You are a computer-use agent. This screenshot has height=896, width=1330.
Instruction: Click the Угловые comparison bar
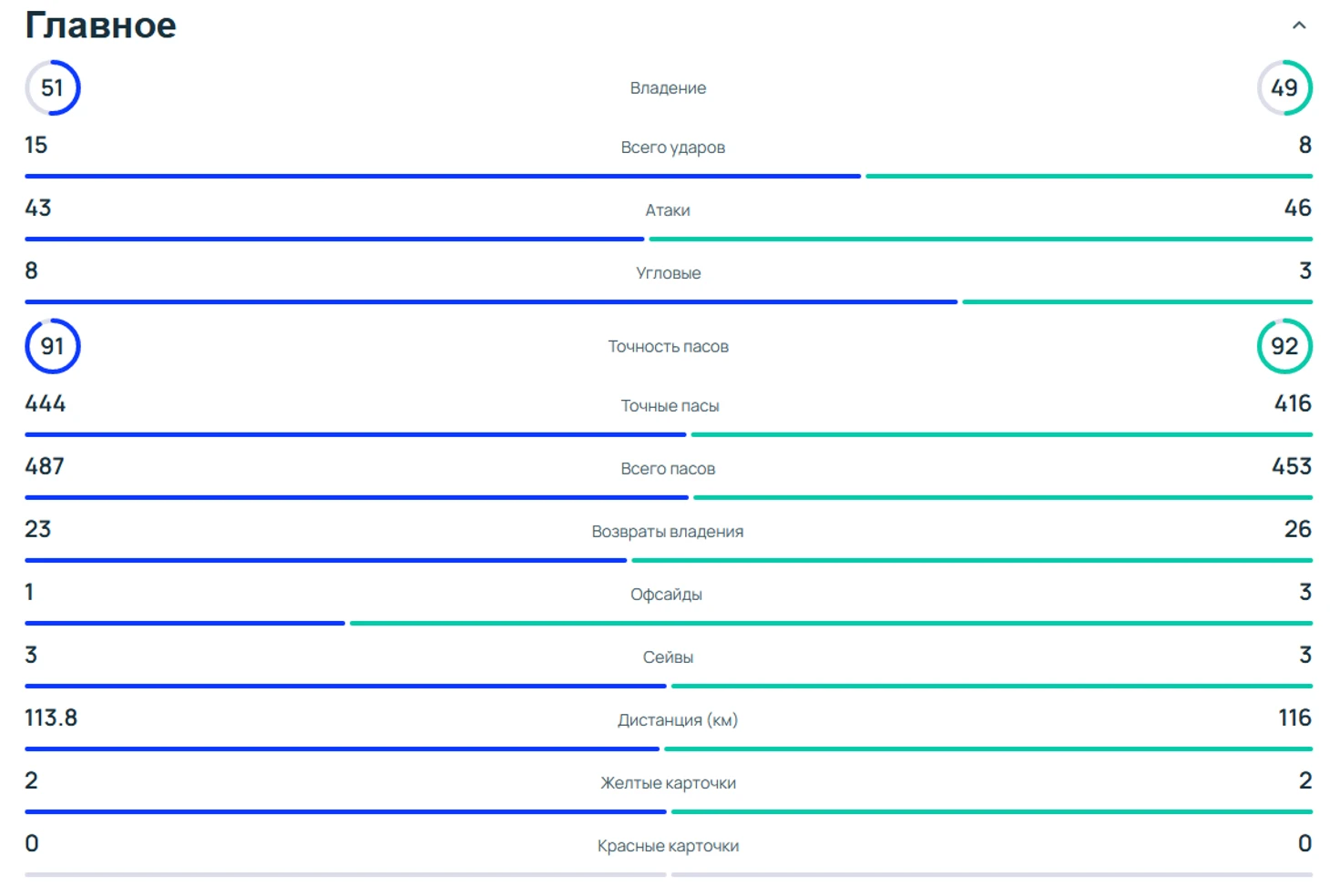[669, 301]
